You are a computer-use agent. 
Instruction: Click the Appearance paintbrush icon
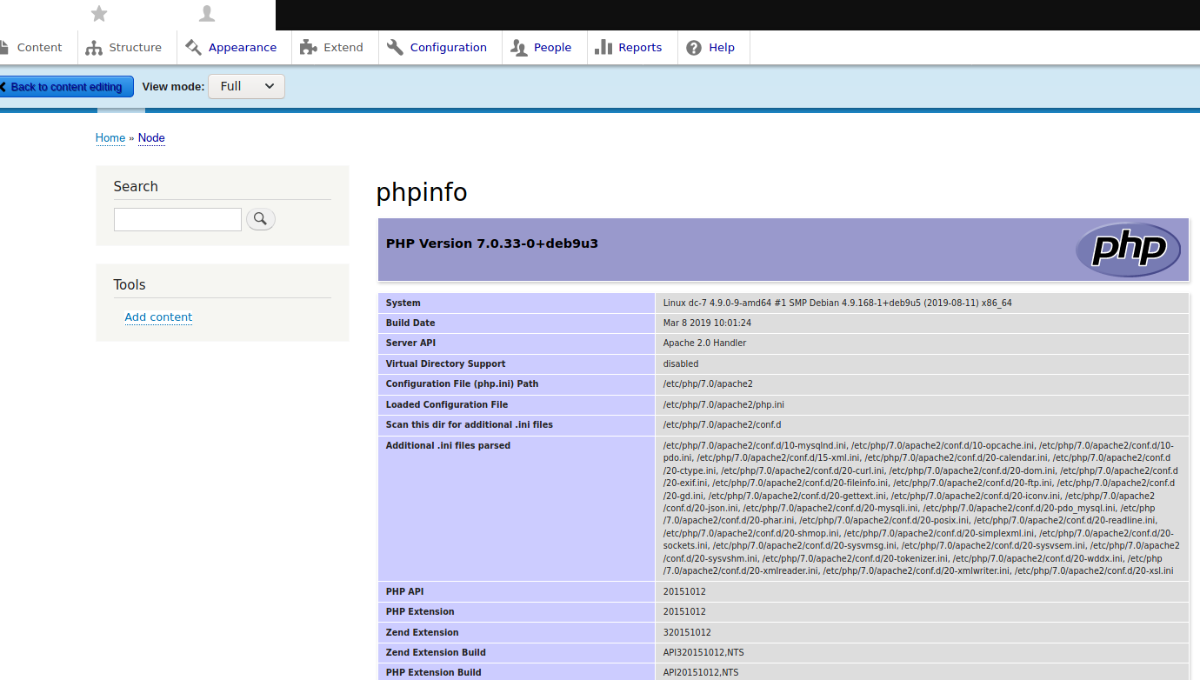pyautogui.click(x=193, y=47)
